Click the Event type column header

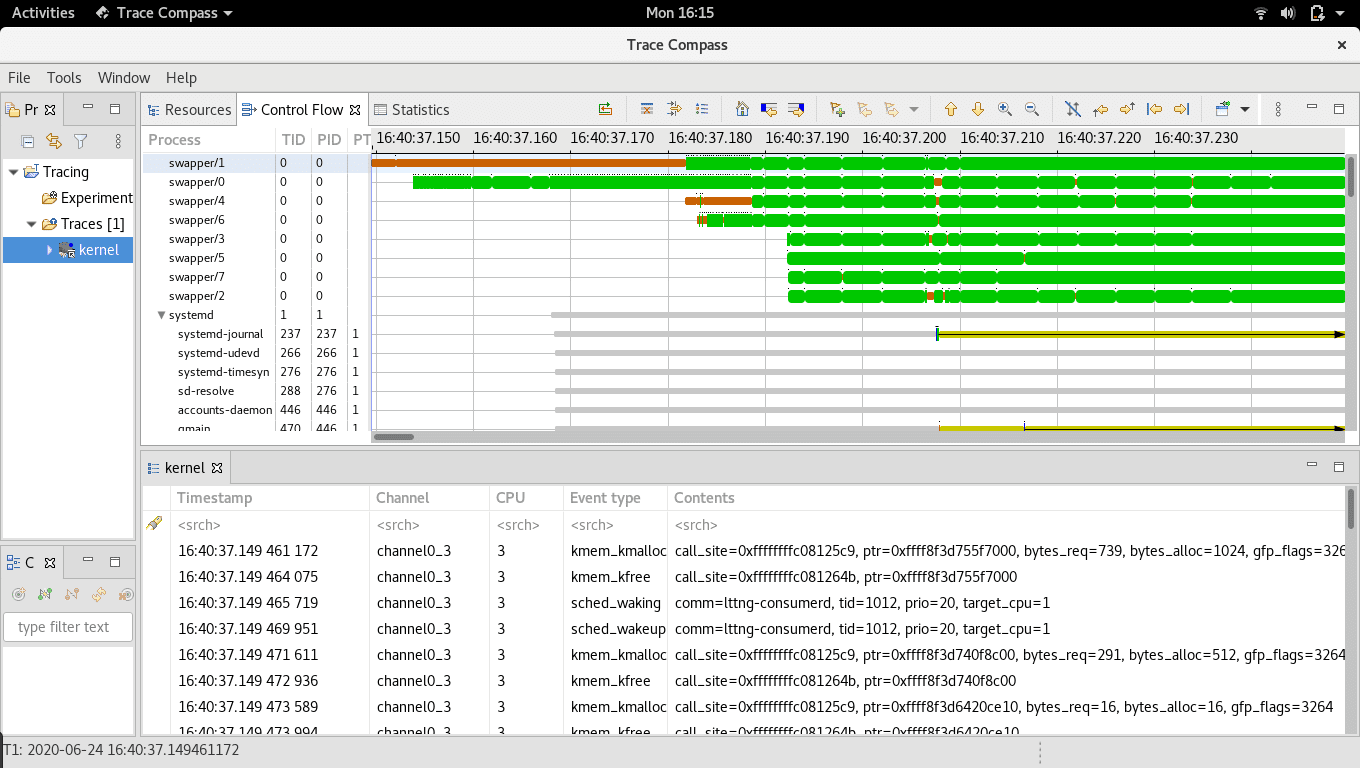(x=616, y=498)
